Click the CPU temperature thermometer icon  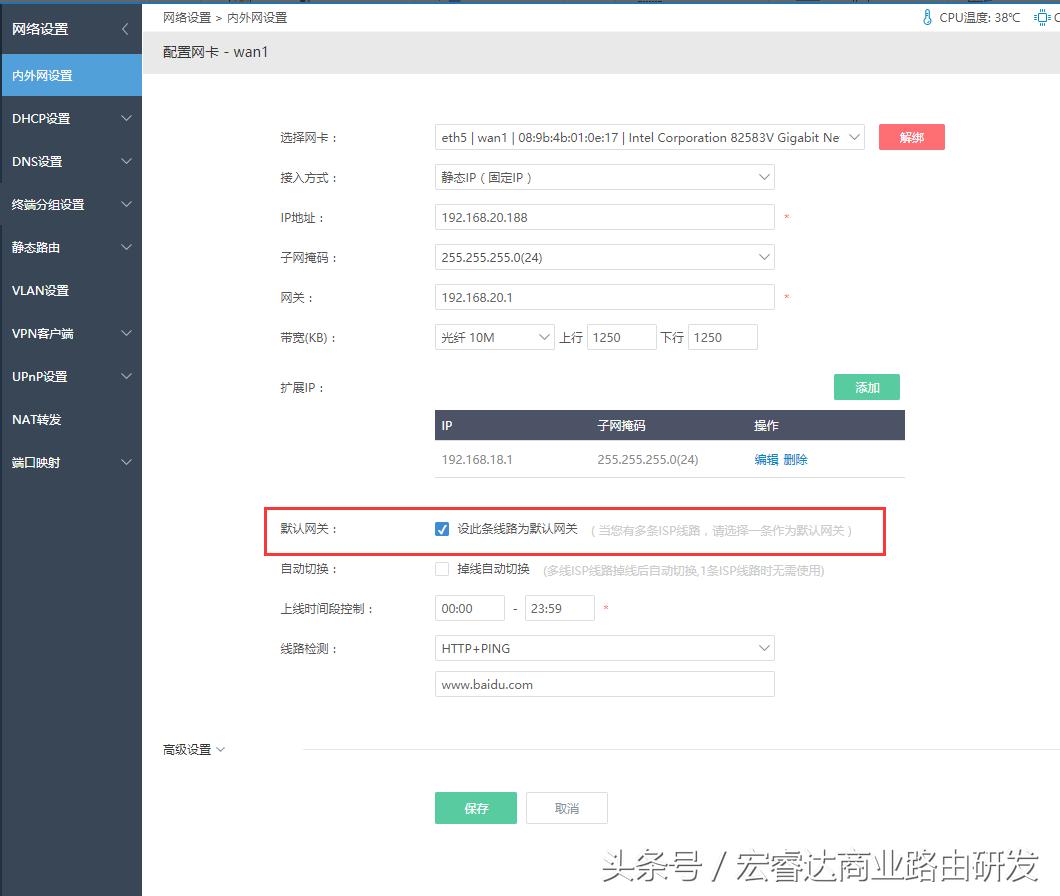click(928, 16)
